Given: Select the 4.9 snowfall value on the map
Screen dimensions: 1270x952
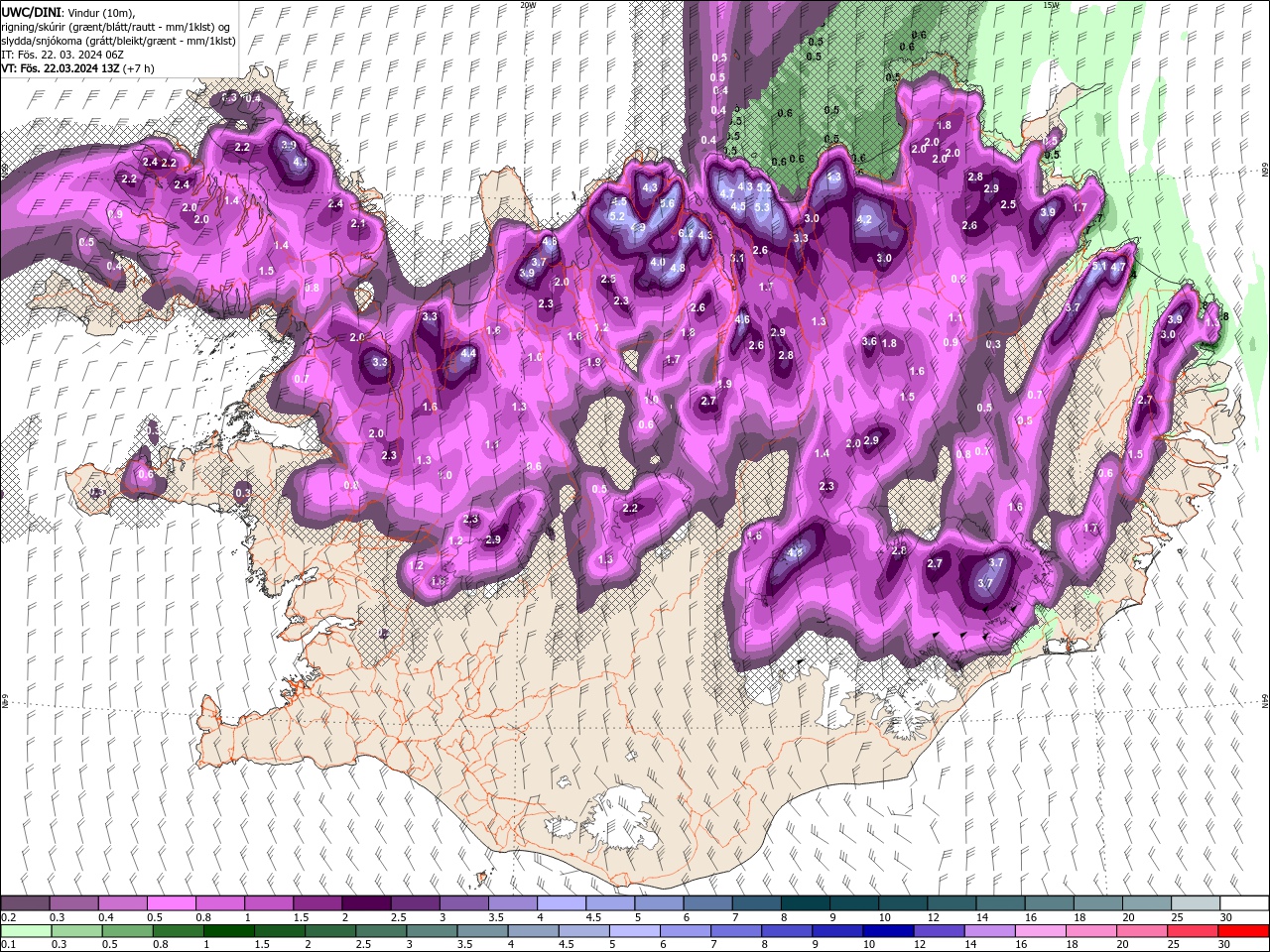Looking at the screenshot, I should 638,227.
